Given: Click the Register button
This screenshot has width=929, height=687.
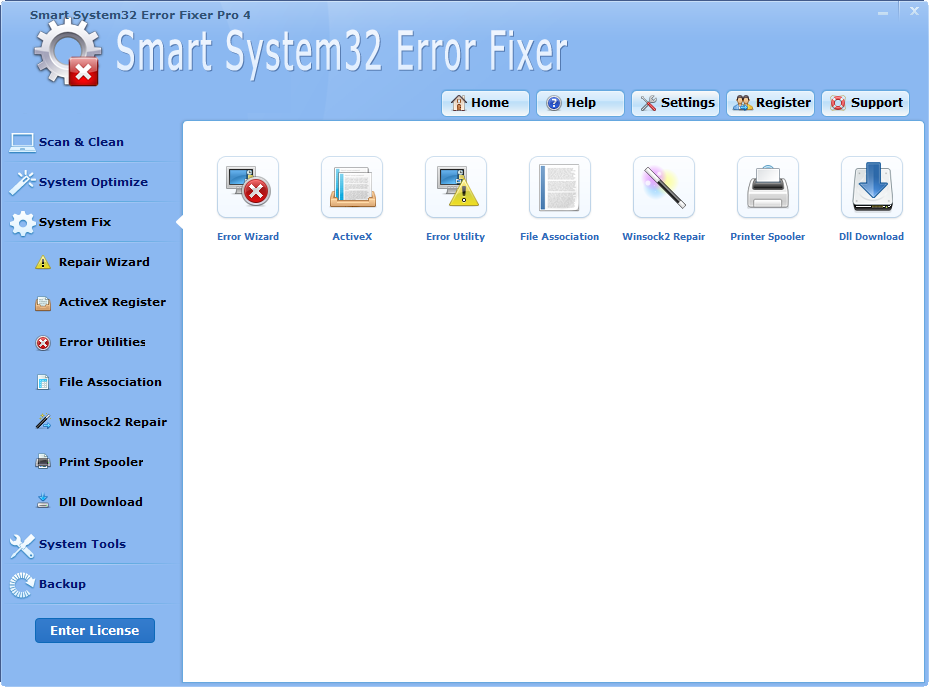Looking at the screenshot, I should [770, 103].
